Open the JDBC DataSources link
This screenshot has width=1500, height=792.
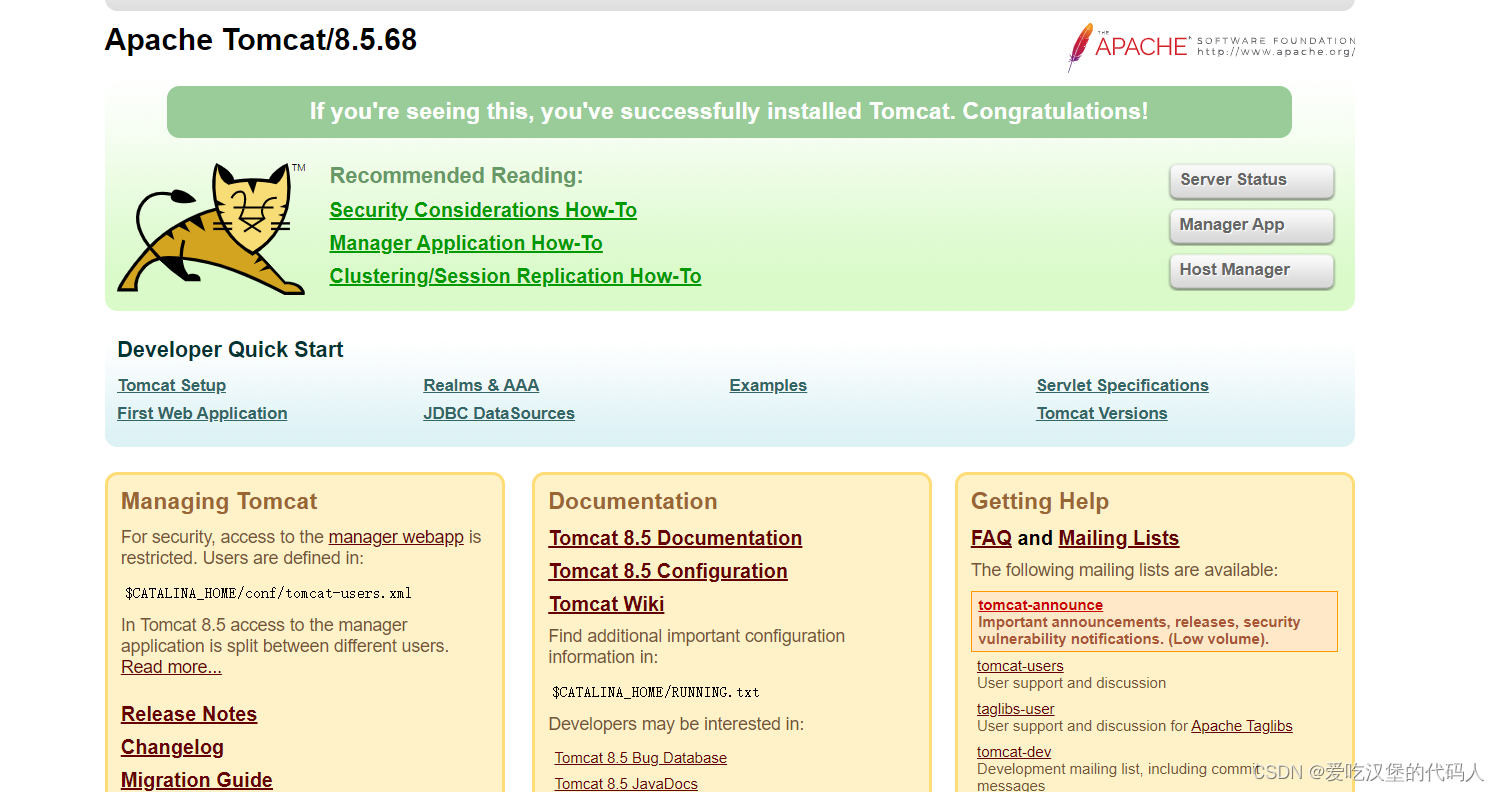[x=499, y=413]
